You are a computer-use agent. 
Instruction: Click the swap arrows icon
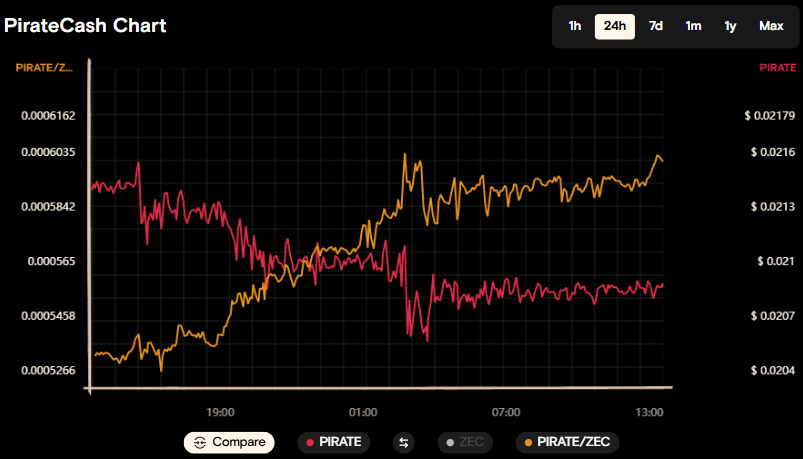tap(404, 442)
